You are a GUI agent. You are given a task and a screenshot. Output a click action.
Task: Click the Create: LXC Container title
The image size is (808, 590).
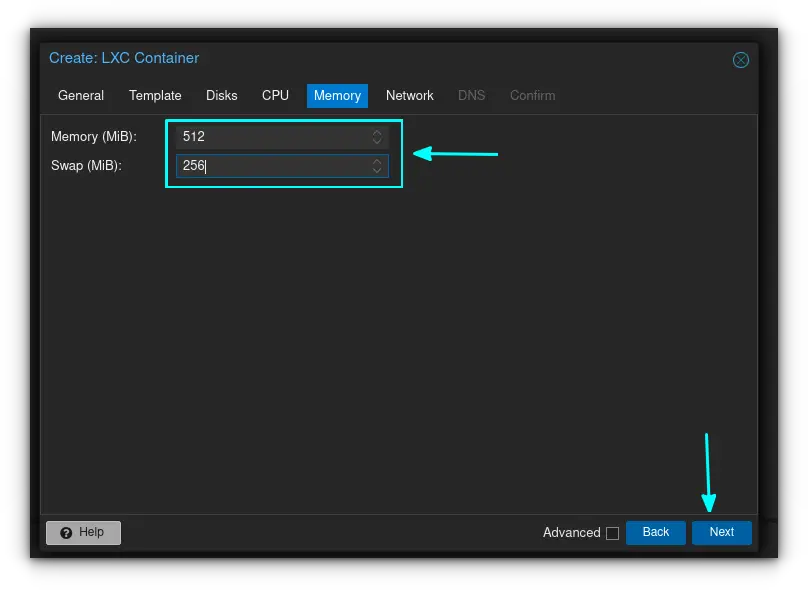(x=124, y=58)
